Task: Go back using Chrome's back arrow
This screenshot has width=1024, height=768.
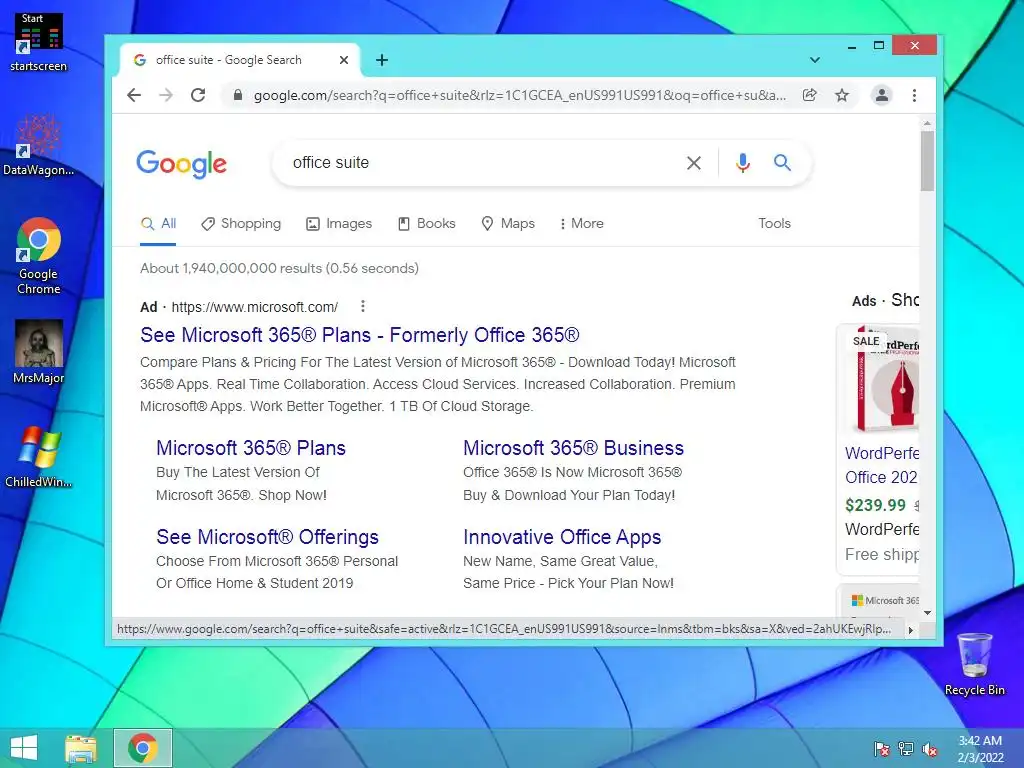Action: (x=134, y=95)
